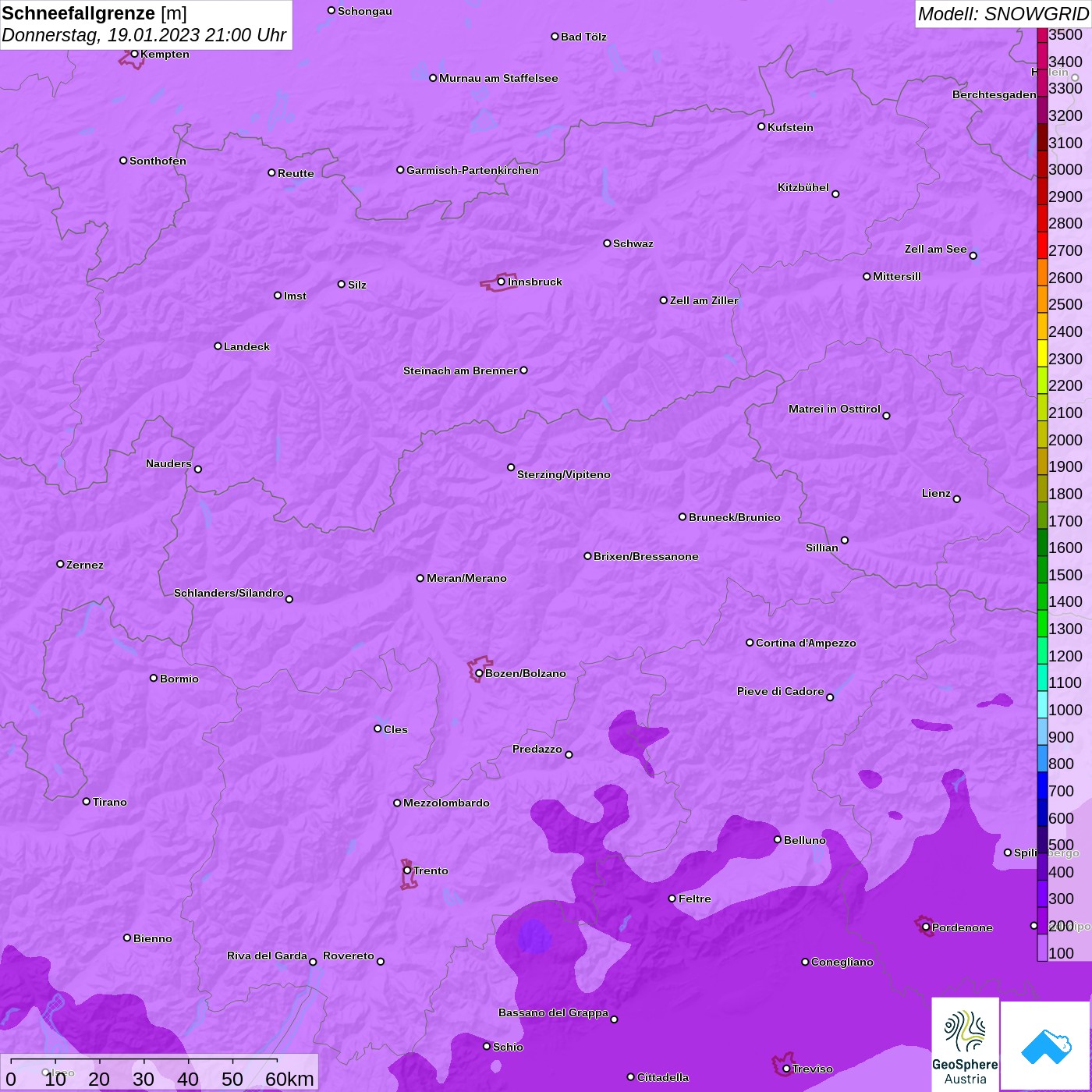
Task: Select the Pordenone city marker dot
Action: (926, 927)
